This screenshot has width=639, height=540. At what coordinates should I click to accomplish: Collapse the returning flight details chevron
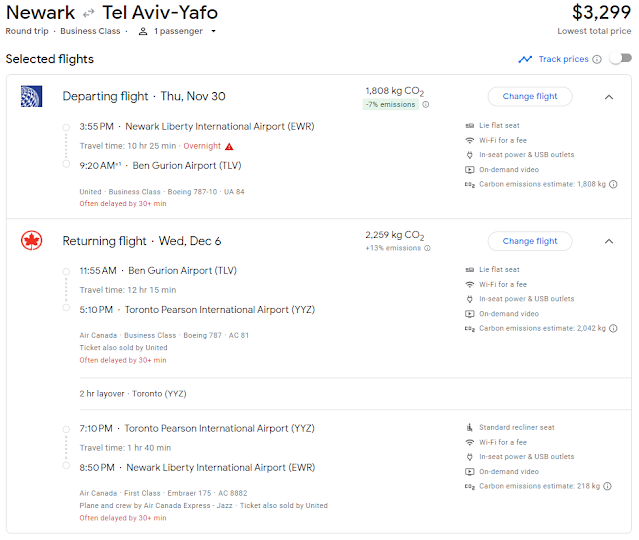click(609, 241)
